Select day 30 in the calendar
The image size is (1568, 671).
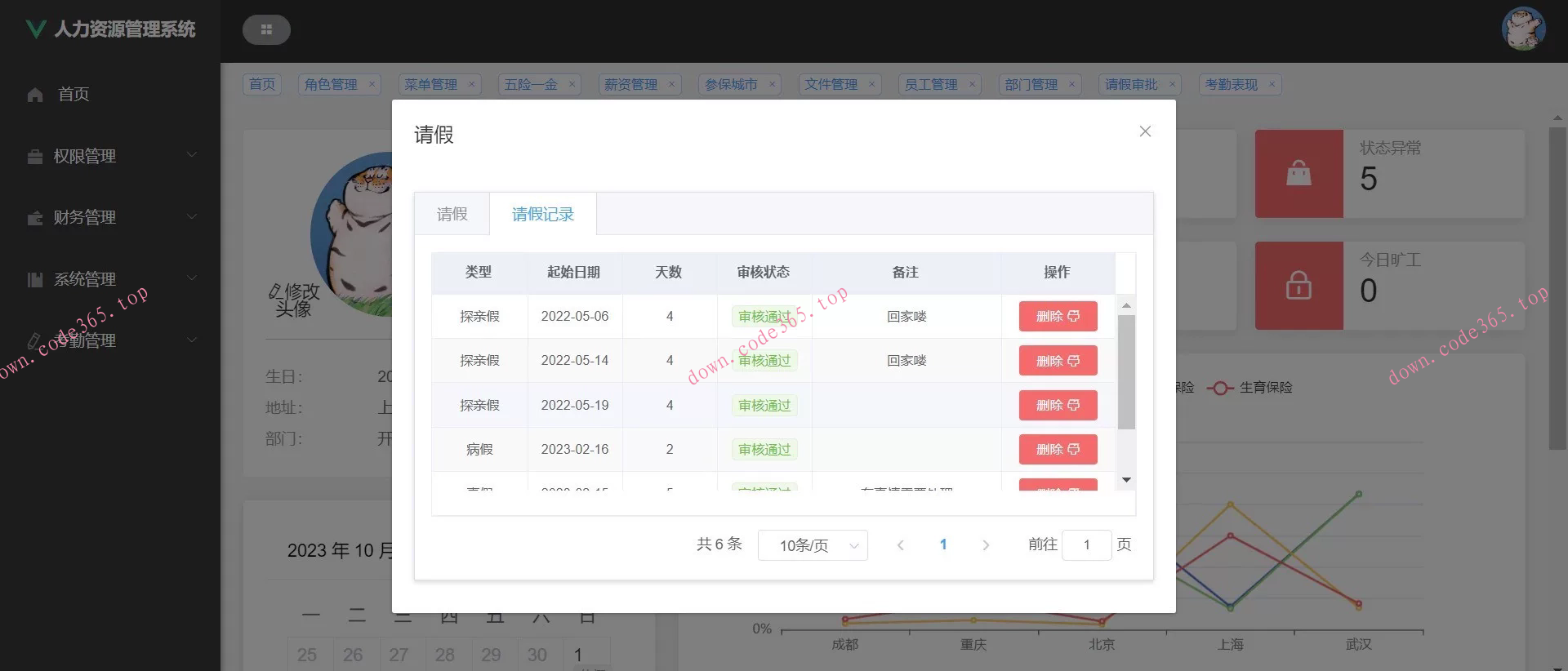537,655
